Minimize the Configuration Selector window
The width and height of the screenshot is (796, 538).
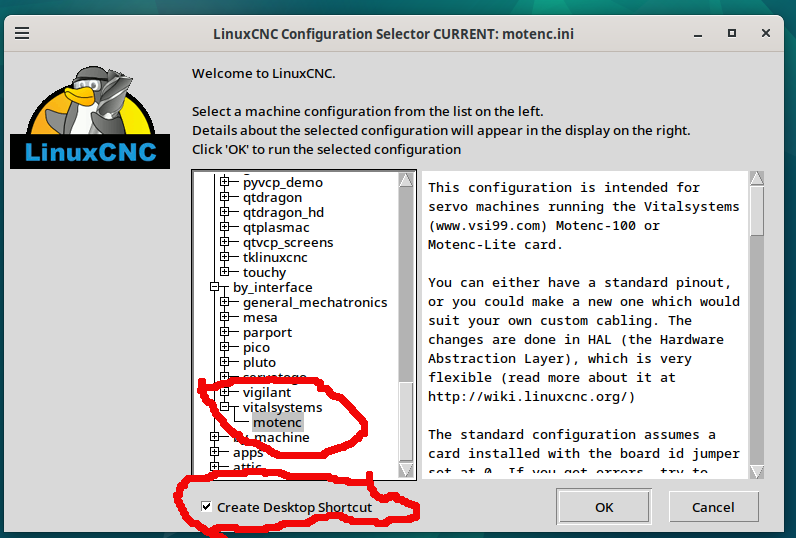[x=698, y=34]
